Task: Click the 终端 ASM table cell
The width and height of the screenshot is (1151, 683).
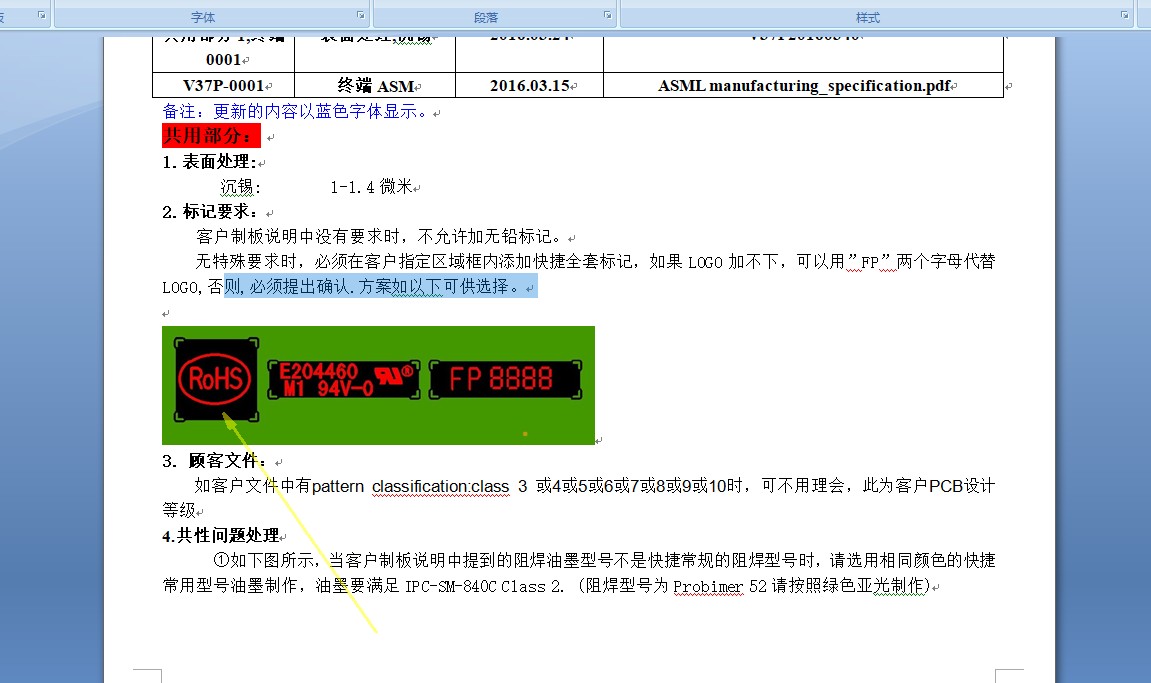Action: click(375, 85)
